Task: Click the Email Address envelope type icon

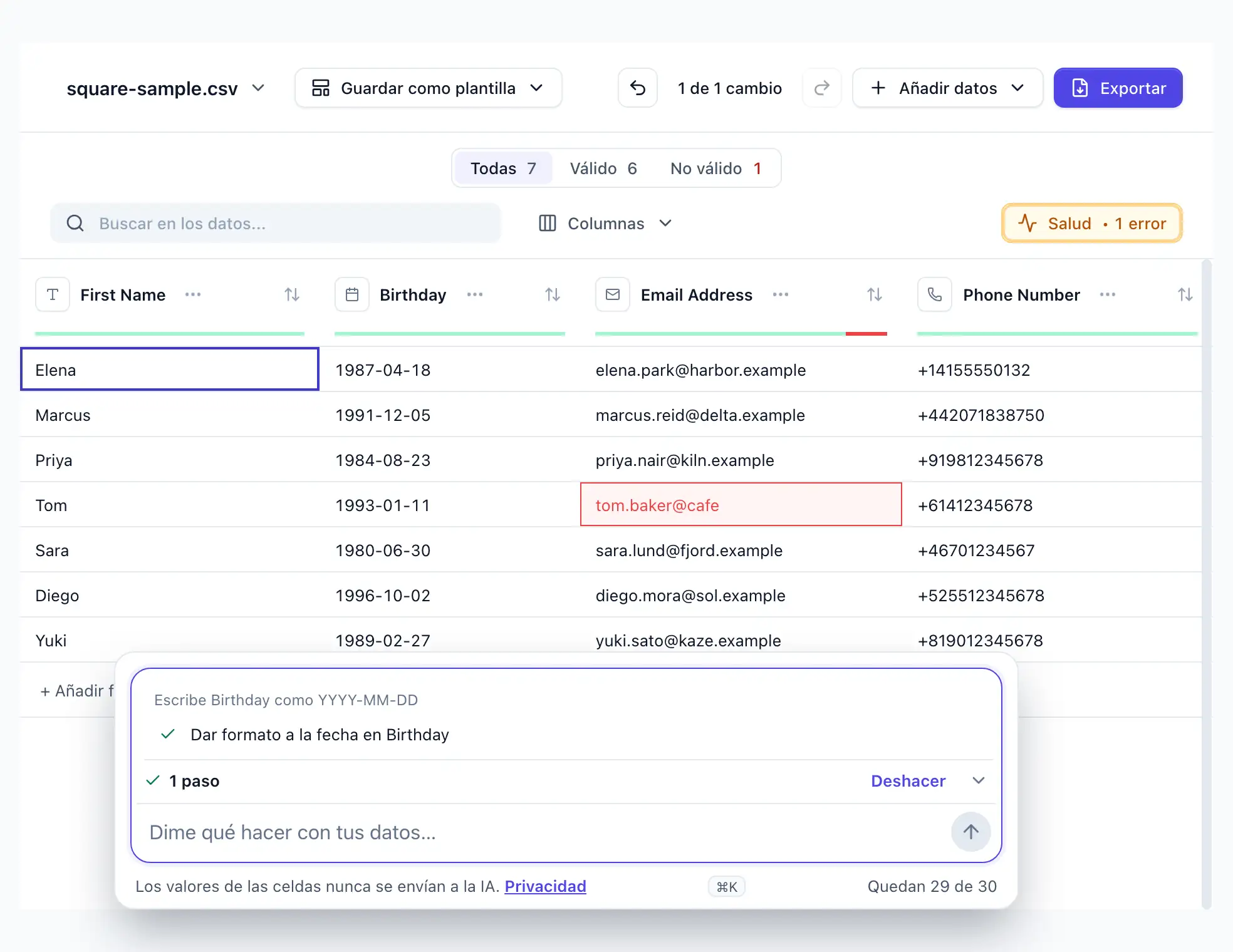Action: click(613, 294)
